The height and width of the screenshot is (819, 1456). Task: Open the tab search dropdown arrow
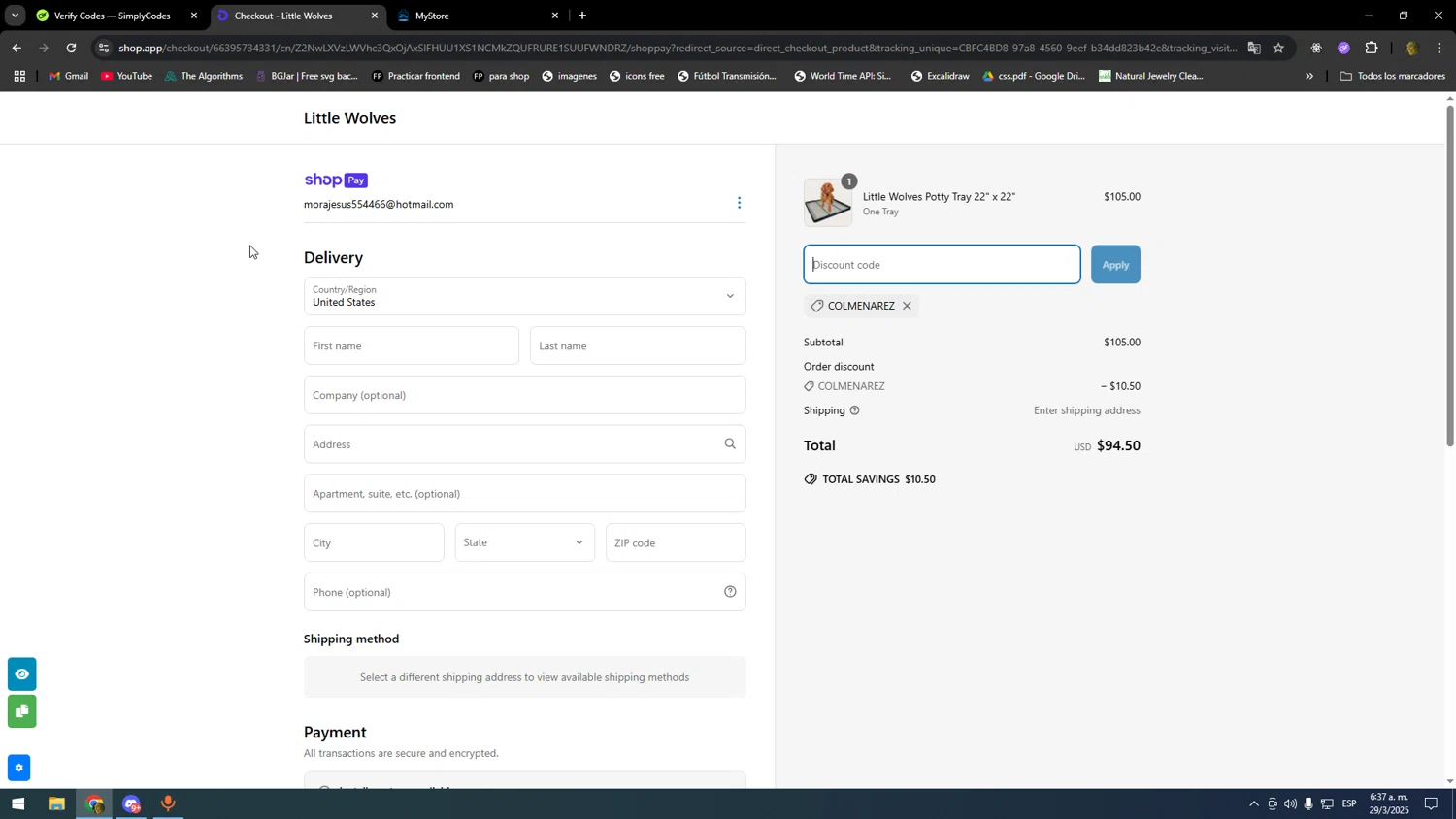coord(15,16)
